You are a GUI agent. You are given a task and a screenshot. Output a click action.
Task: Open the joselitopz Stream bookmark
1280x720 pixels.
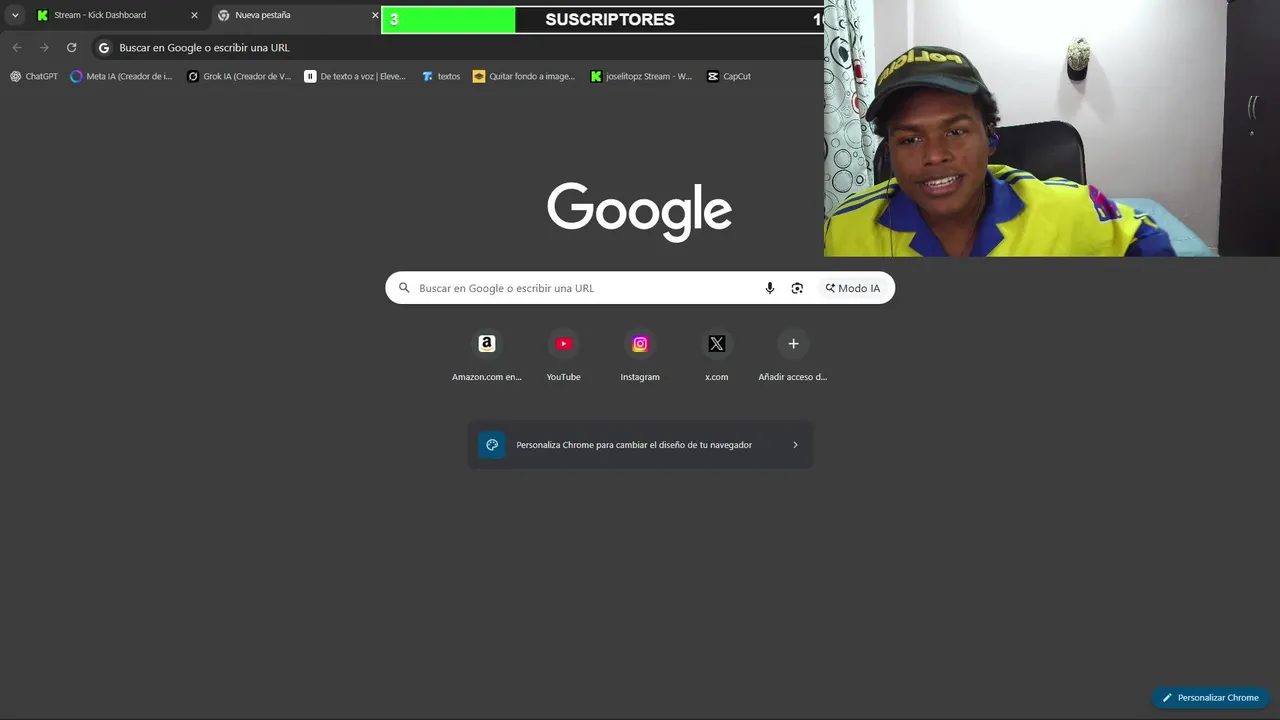(x=641, y=76)
